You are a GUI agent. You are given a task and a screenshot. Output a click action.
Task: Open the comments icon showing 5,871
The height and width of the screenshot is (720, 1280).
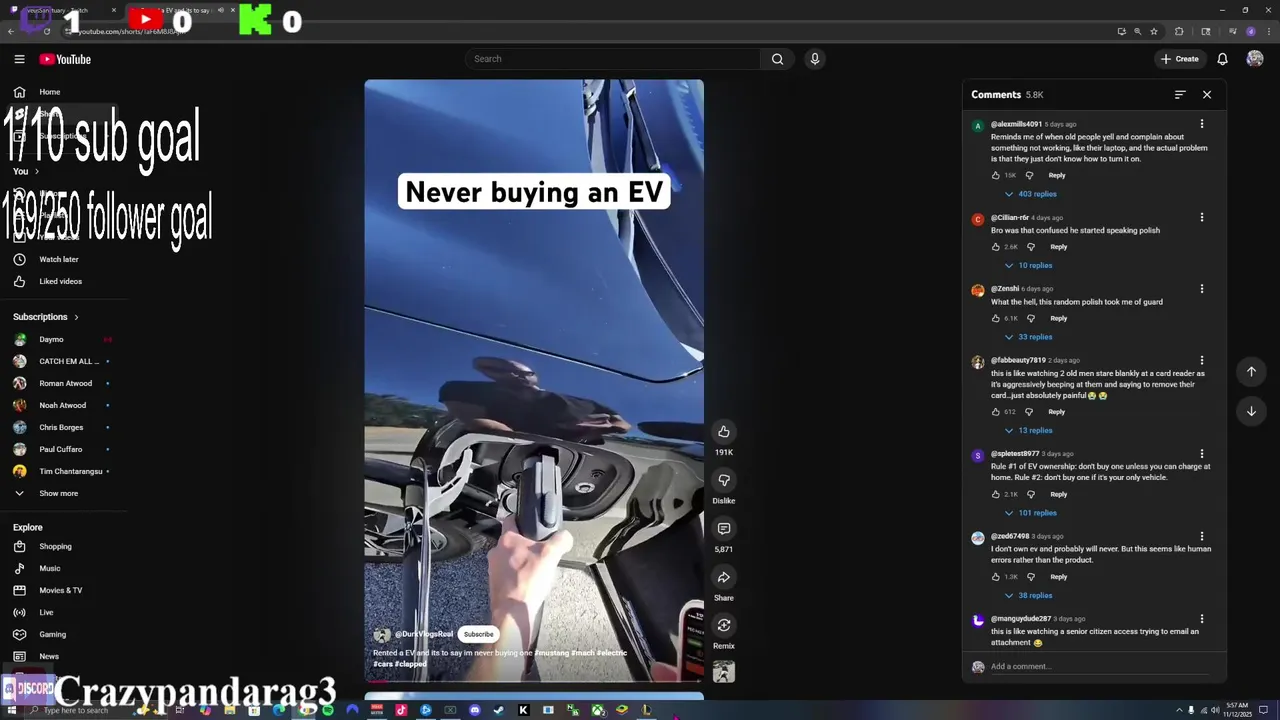[724, 528]
